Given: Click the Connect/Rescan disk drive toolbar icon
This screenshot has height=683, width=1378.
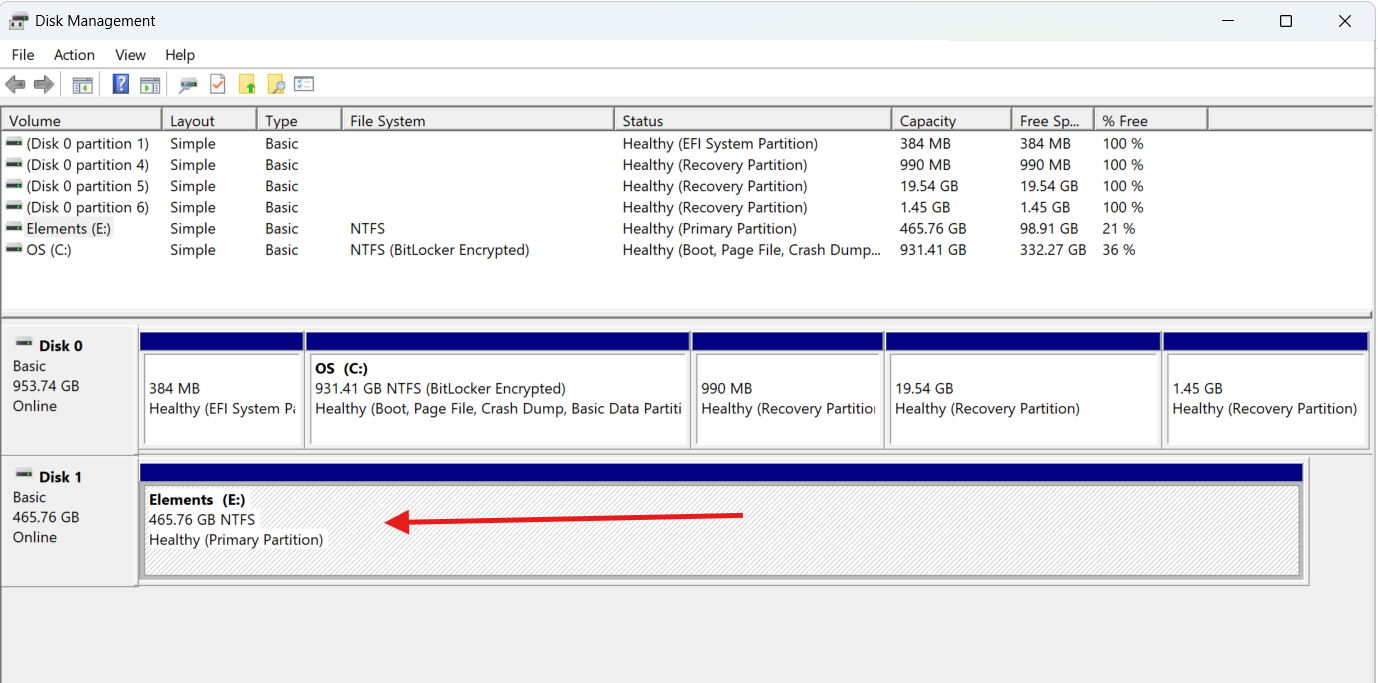Looking at the screenshot, I should pyautogui.click(x=188, y=85).
